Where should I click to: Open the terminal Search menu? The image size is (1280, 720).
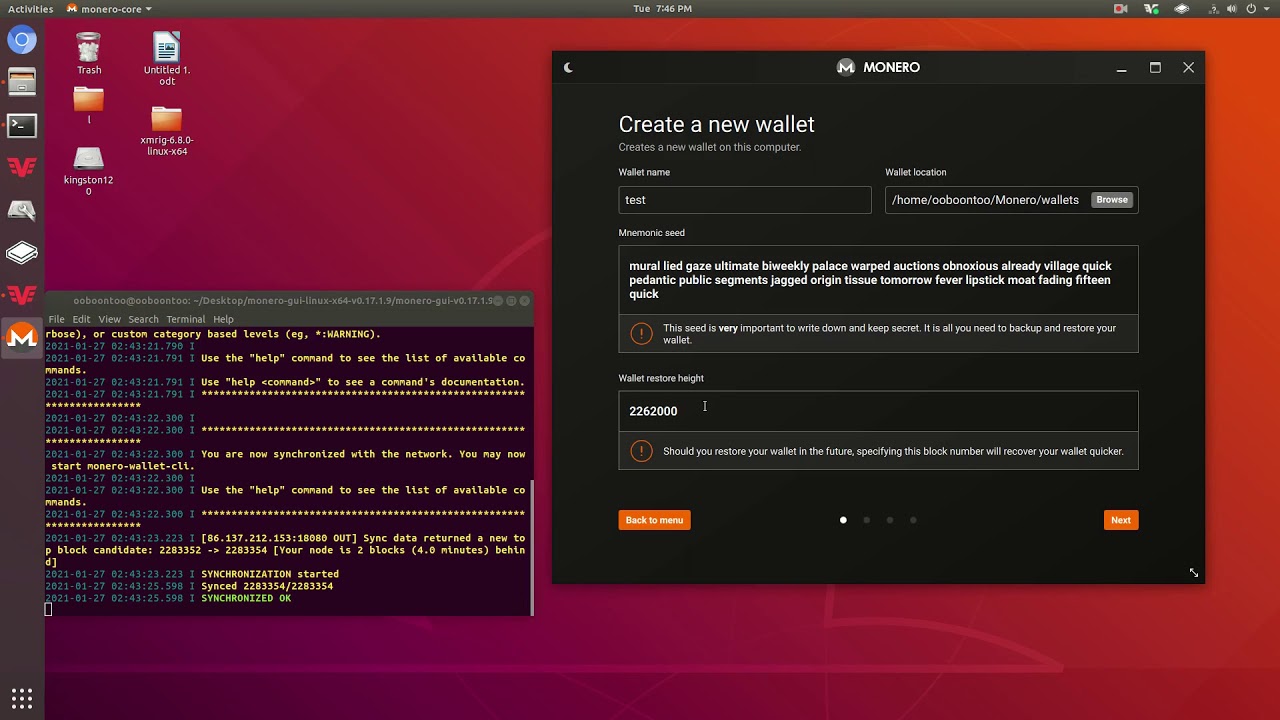(x=143, y=319)
